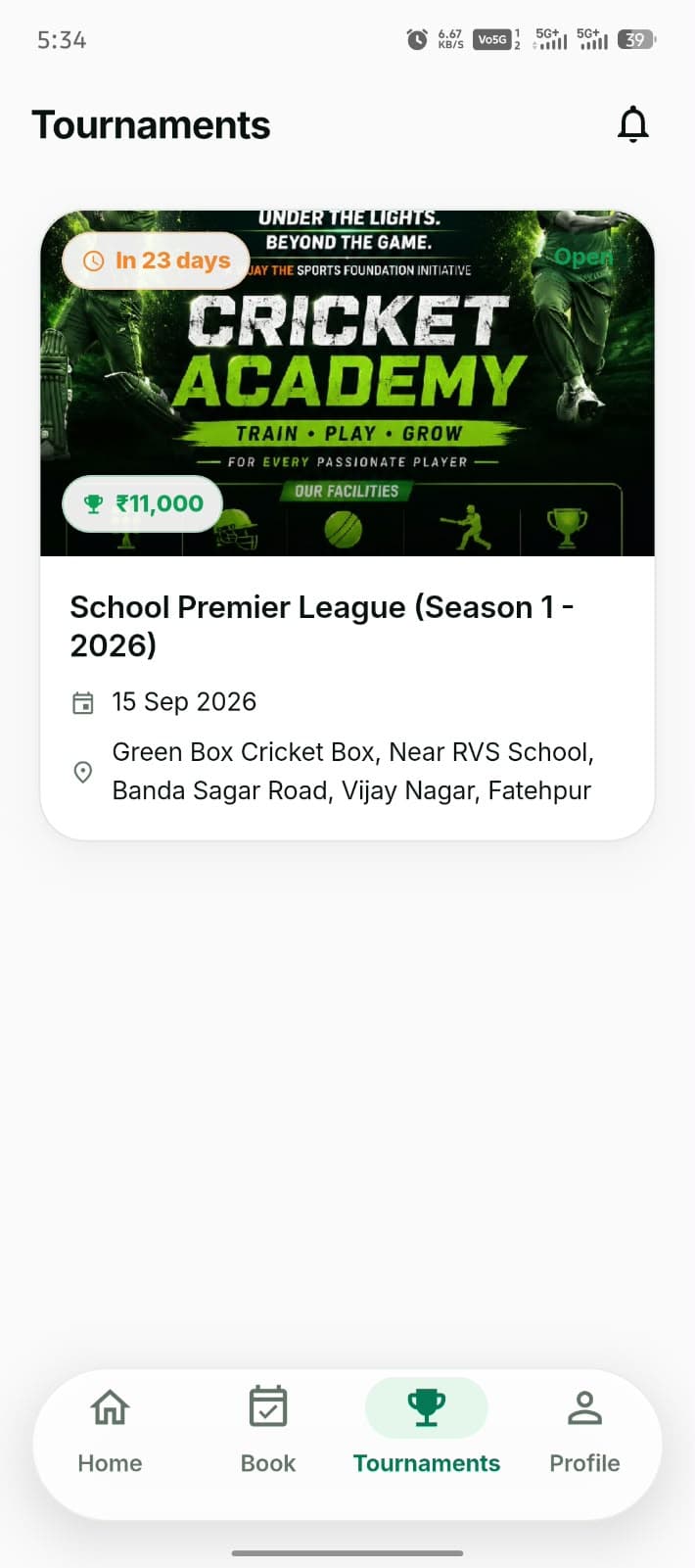This screenshot has height=1568, width=695.
Task: Click the location pin icon
Action: 83,772
